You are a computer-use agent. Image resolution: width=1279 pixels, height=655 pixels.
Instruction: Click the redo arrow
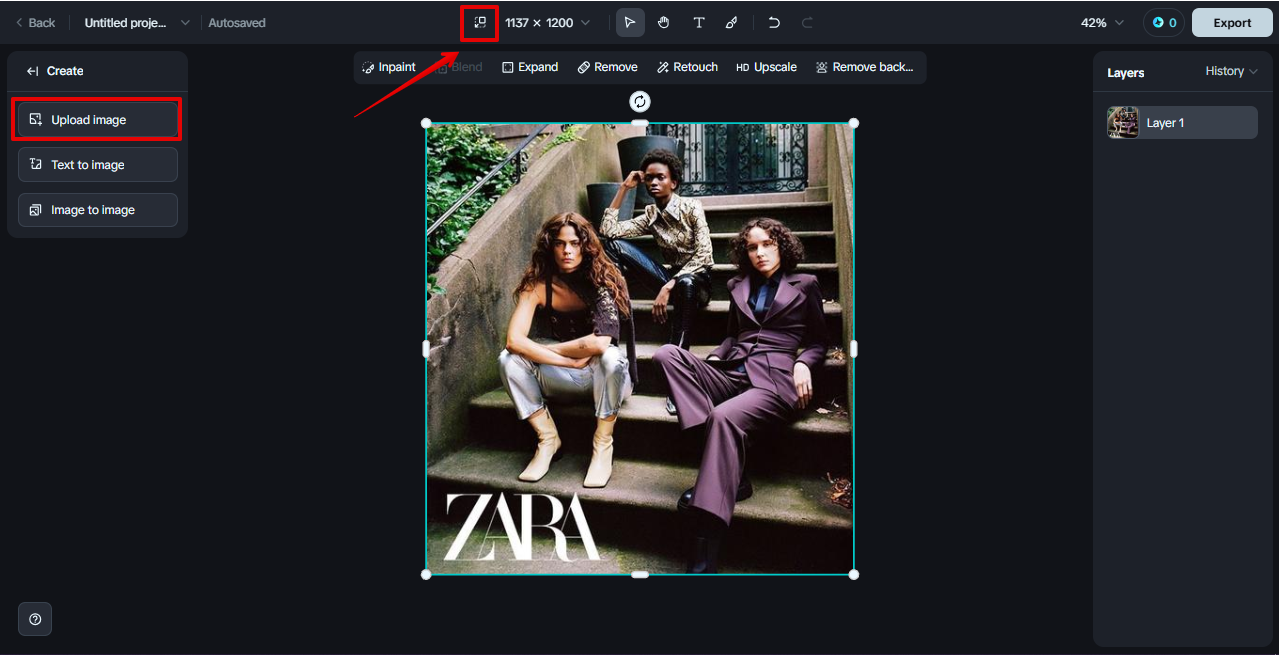point(808,22)
